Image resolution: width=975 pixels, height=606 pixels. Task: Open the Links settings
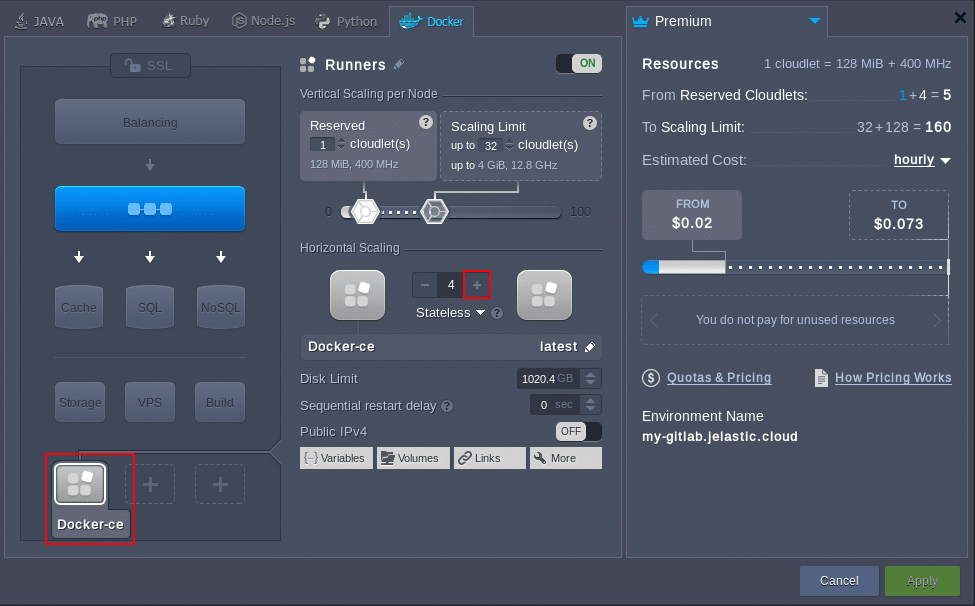click(x=490, y=458)
